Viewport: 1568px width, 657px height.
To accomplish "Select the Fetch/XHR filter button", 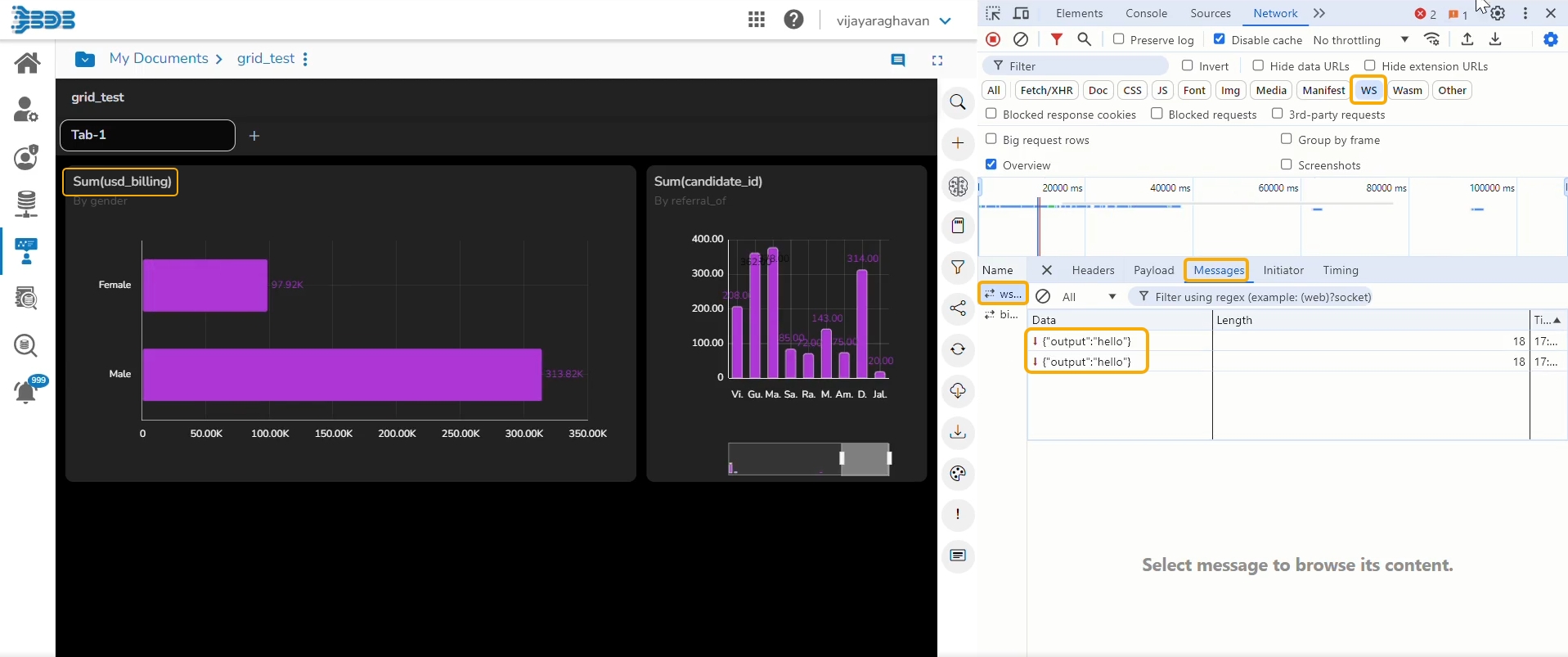I will [x=1046, y=91].
